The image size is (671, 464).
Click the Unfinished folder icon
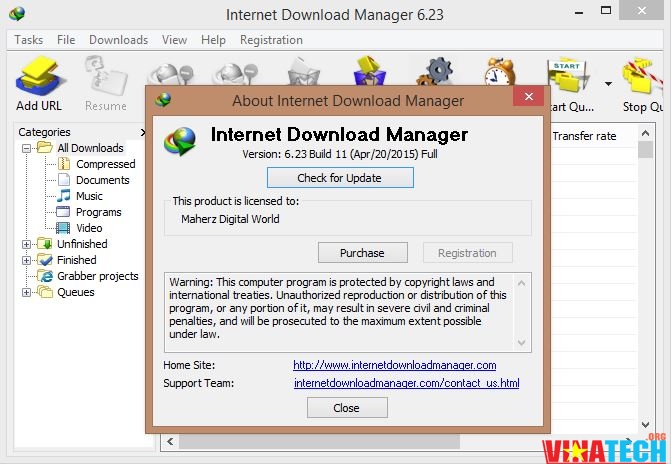tap(45, 244)
